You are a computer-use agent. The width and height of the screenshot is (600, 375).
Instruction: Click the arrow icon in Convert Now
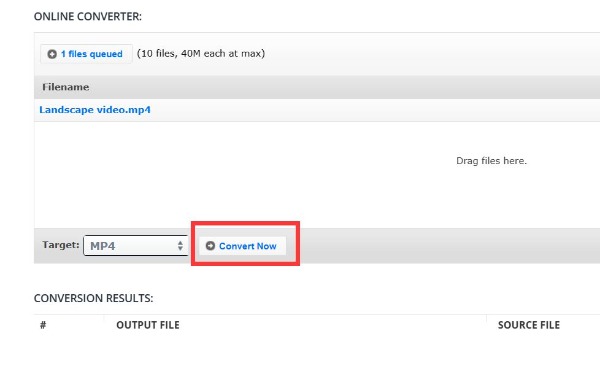210,246
